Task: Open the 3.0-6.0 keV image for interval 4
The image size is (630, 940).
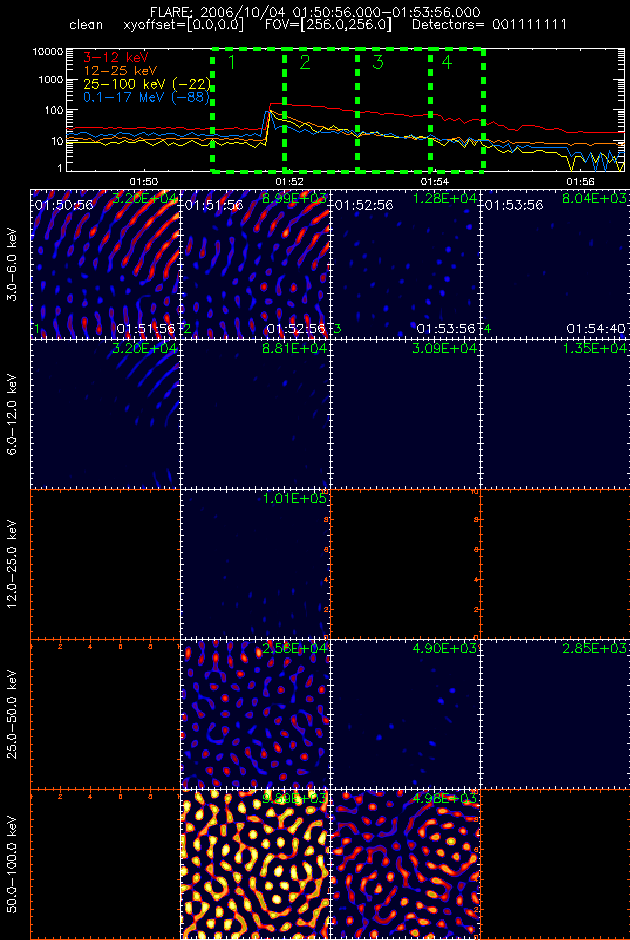Action: click(x=554, y=264)
